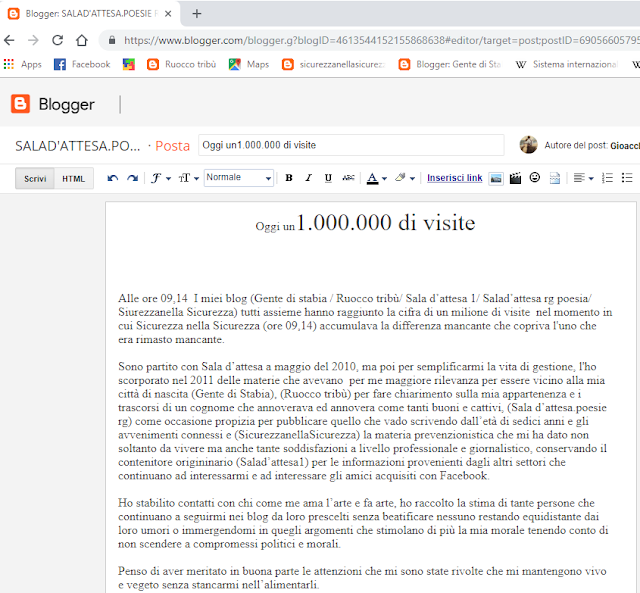Close the Blogger SALAD'ATTESA tab

[168, 13]
